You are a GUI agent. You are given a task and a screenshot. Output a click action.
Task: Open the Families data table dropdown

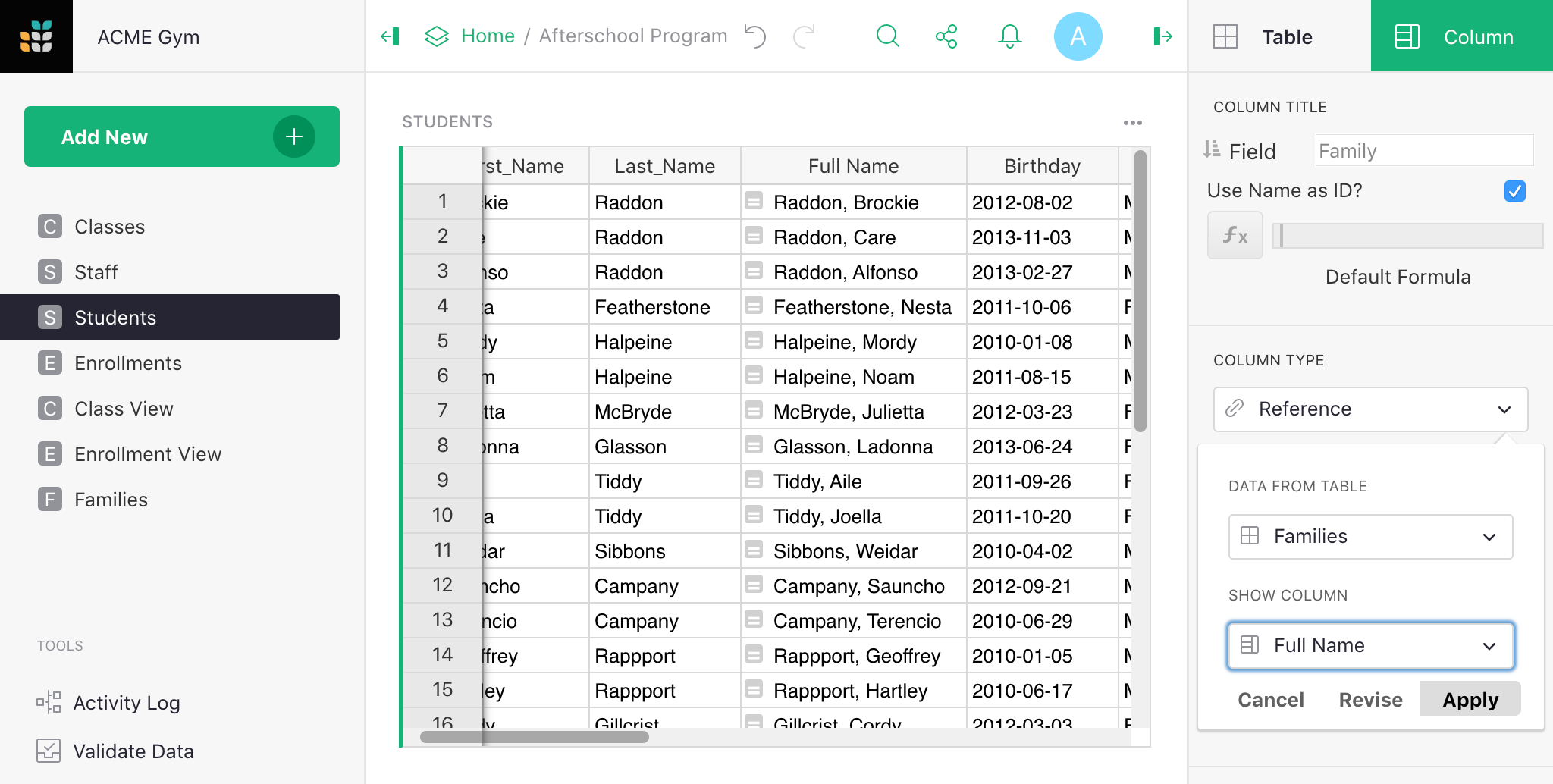(x=1370, y=537)
